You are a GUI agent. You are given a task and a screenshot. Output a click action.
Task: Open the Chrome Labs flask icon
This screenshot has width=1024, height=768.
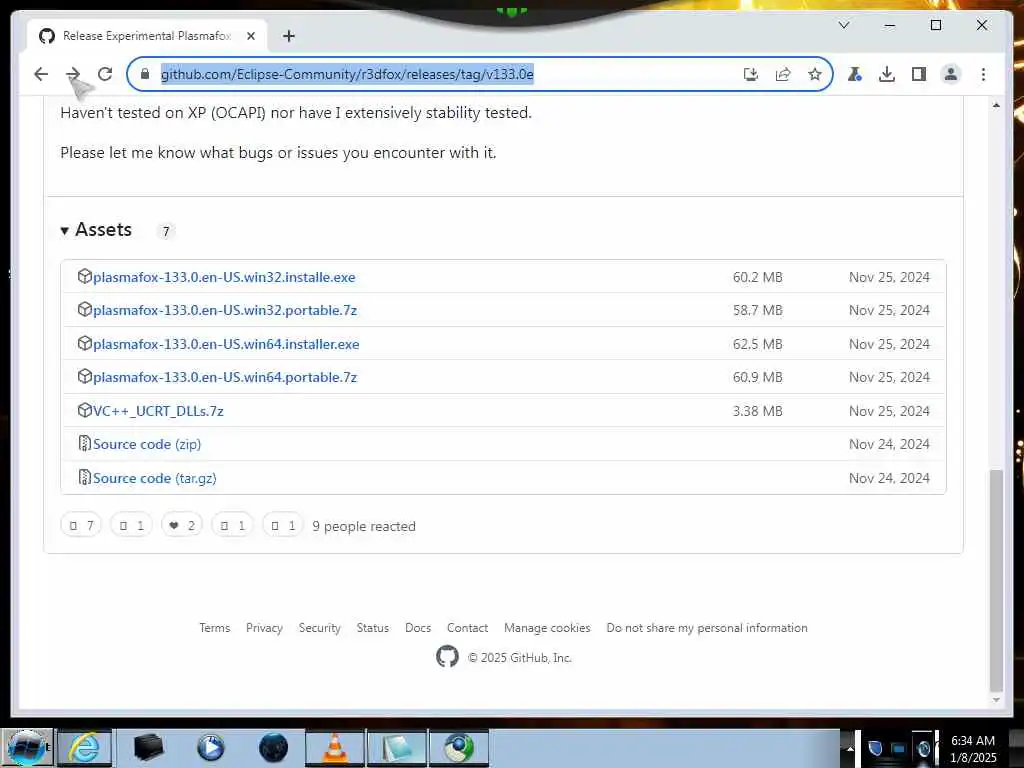[x=854, y=74]
